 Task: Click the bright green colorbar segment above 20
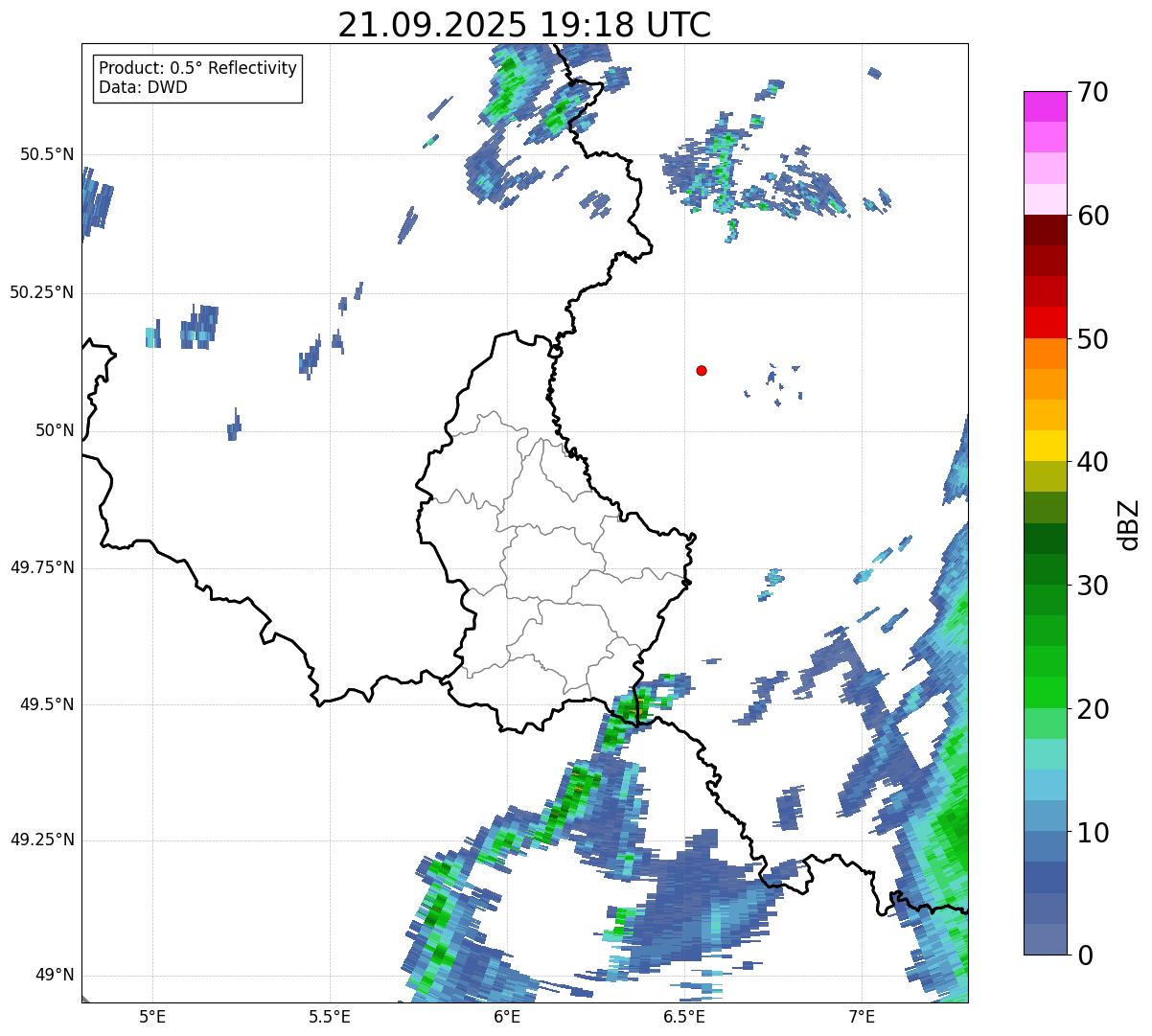1046,693
